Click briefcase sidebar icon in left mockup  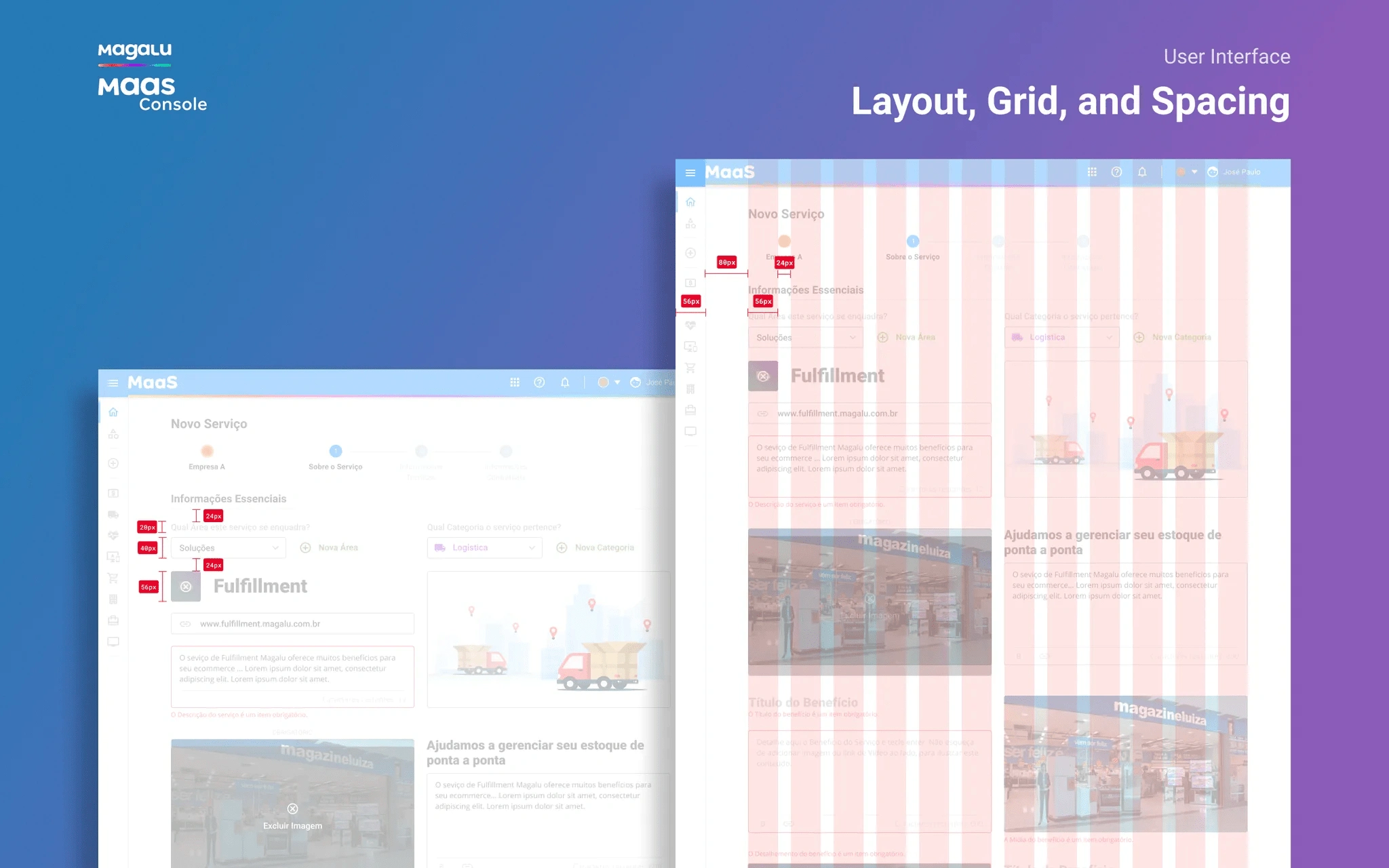[x=113, y=620]
